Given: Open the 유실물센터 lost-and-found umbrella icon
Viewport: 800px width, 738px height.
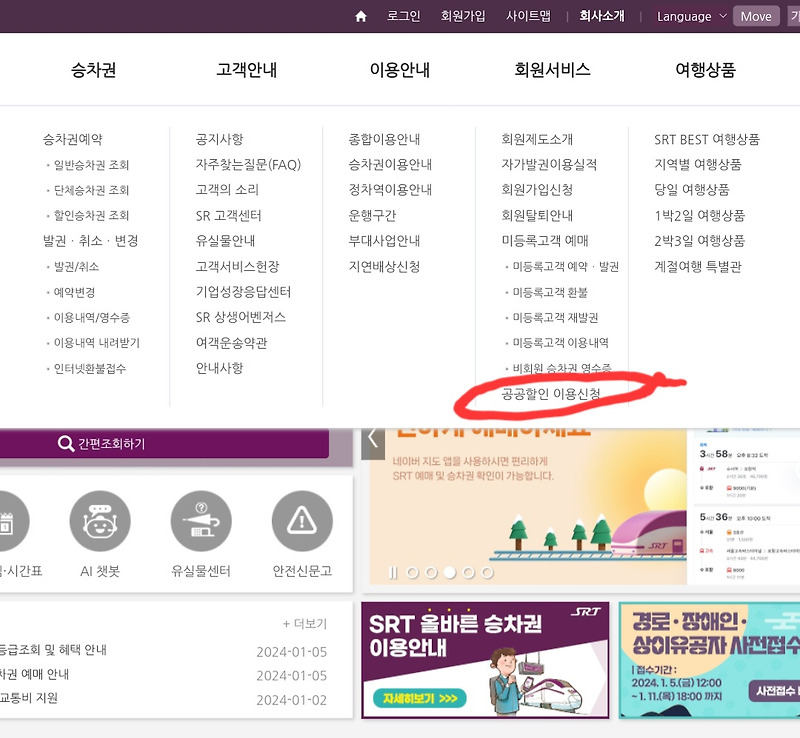Looking at the screenshot, I should coord(200,520).
